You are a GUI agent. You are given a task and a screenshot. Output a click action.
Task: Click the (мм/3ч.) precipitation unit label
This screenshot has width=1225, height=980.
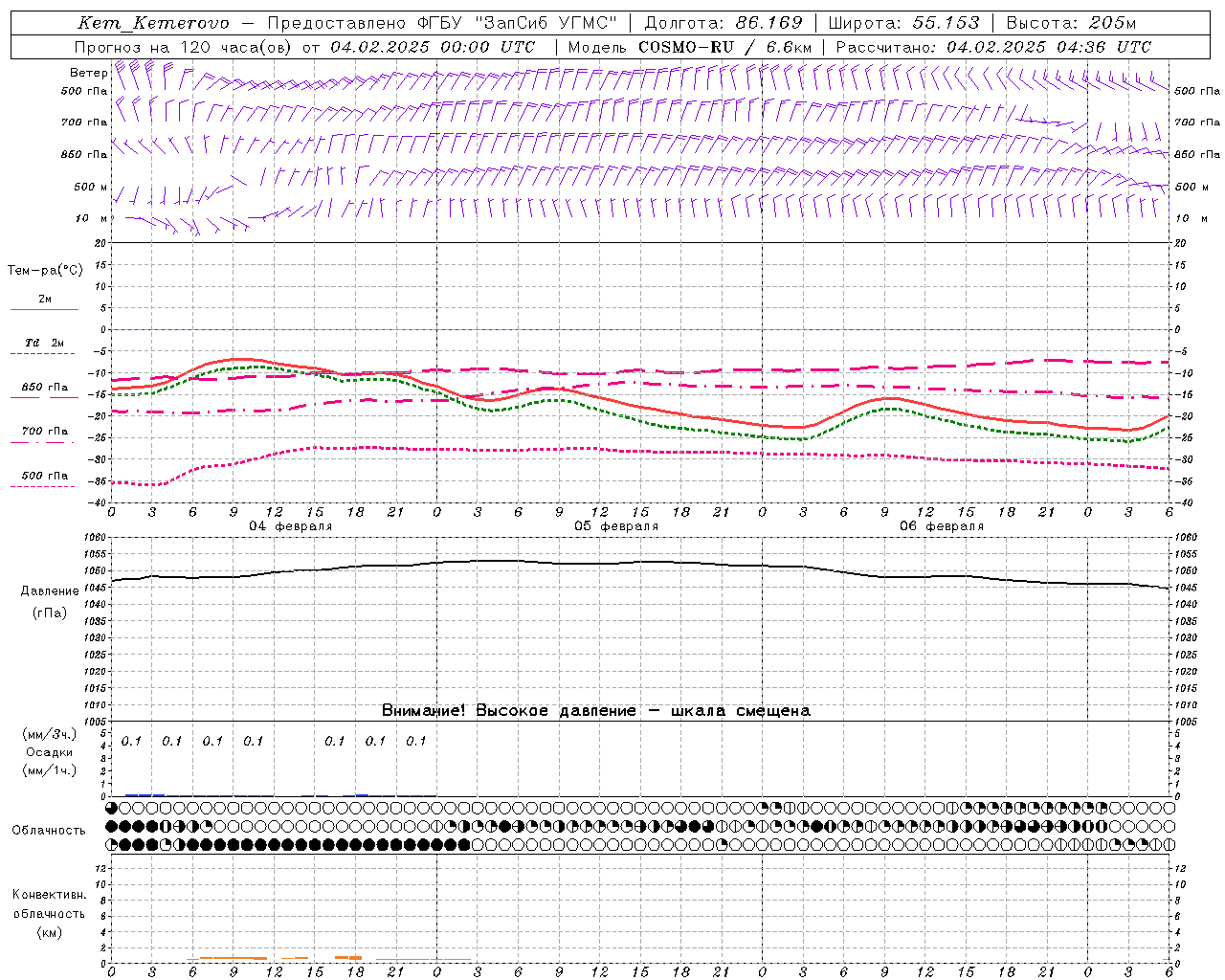50,735
